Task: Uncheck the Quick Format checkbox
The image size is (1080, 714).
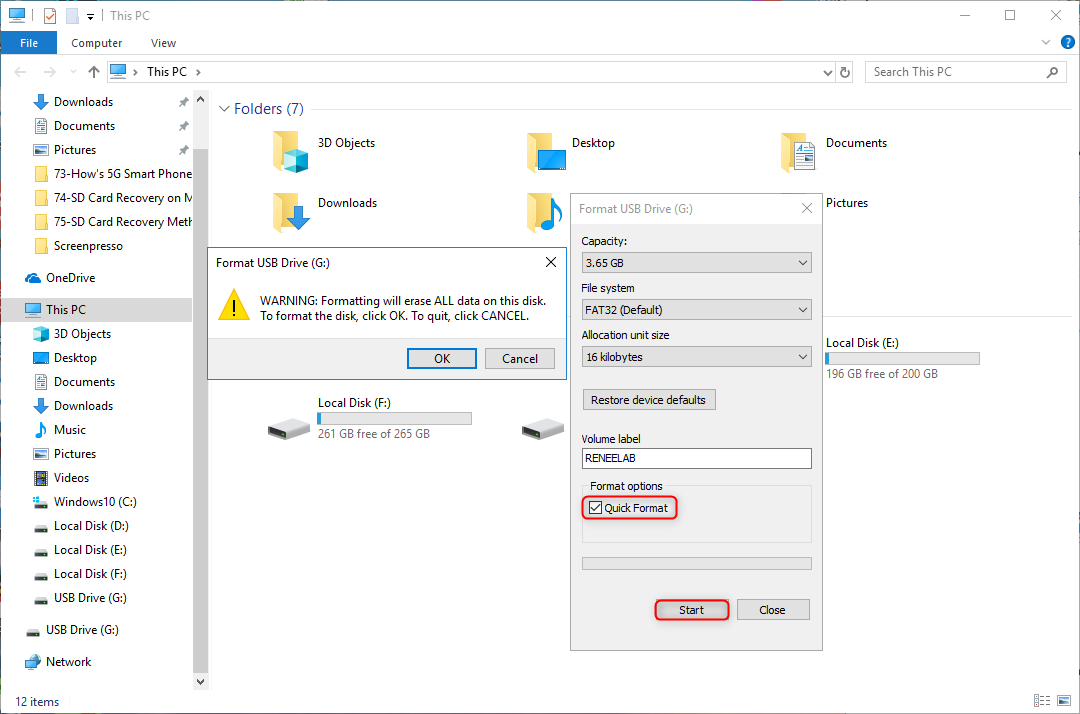Action: click(x=595, y=508)
